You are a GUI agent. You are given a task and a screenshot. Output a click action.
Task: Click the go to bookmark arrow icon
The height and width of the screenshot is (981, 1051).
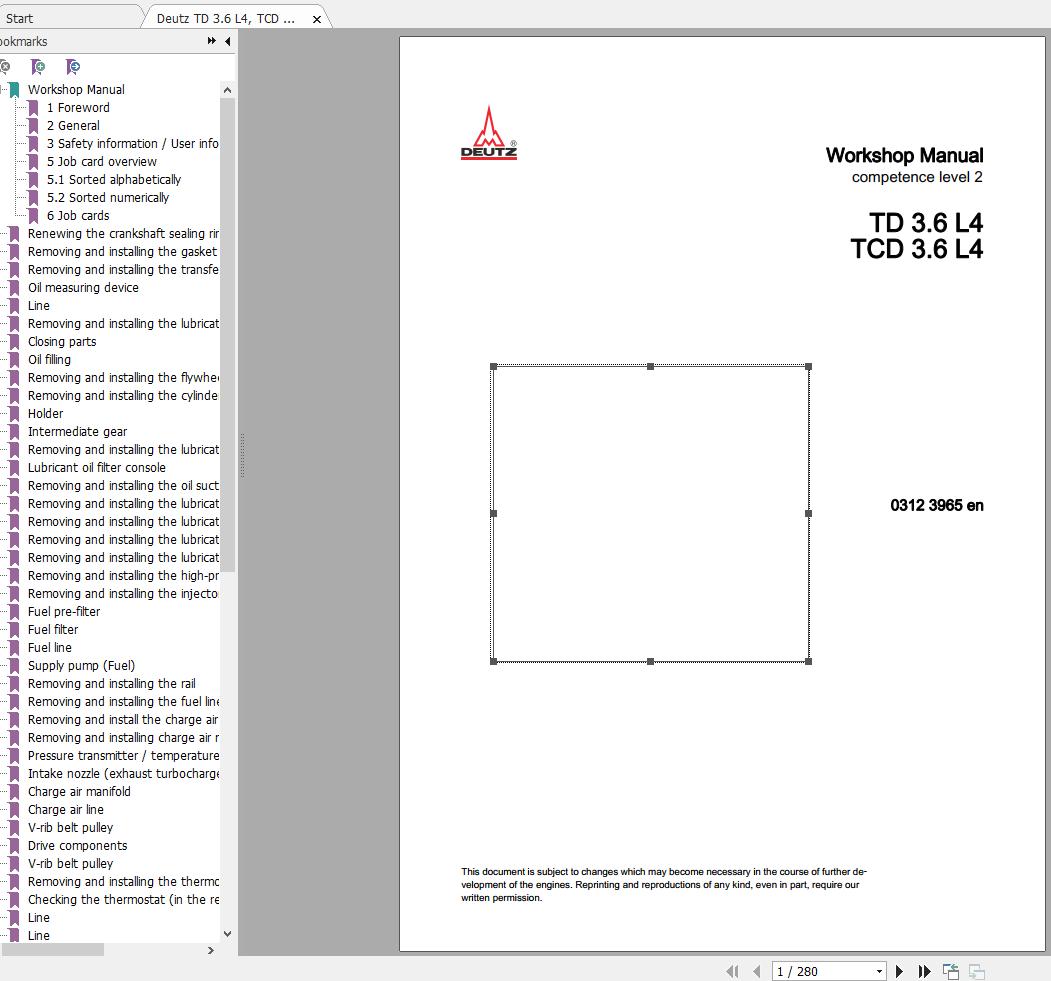[x=72, y=67]
